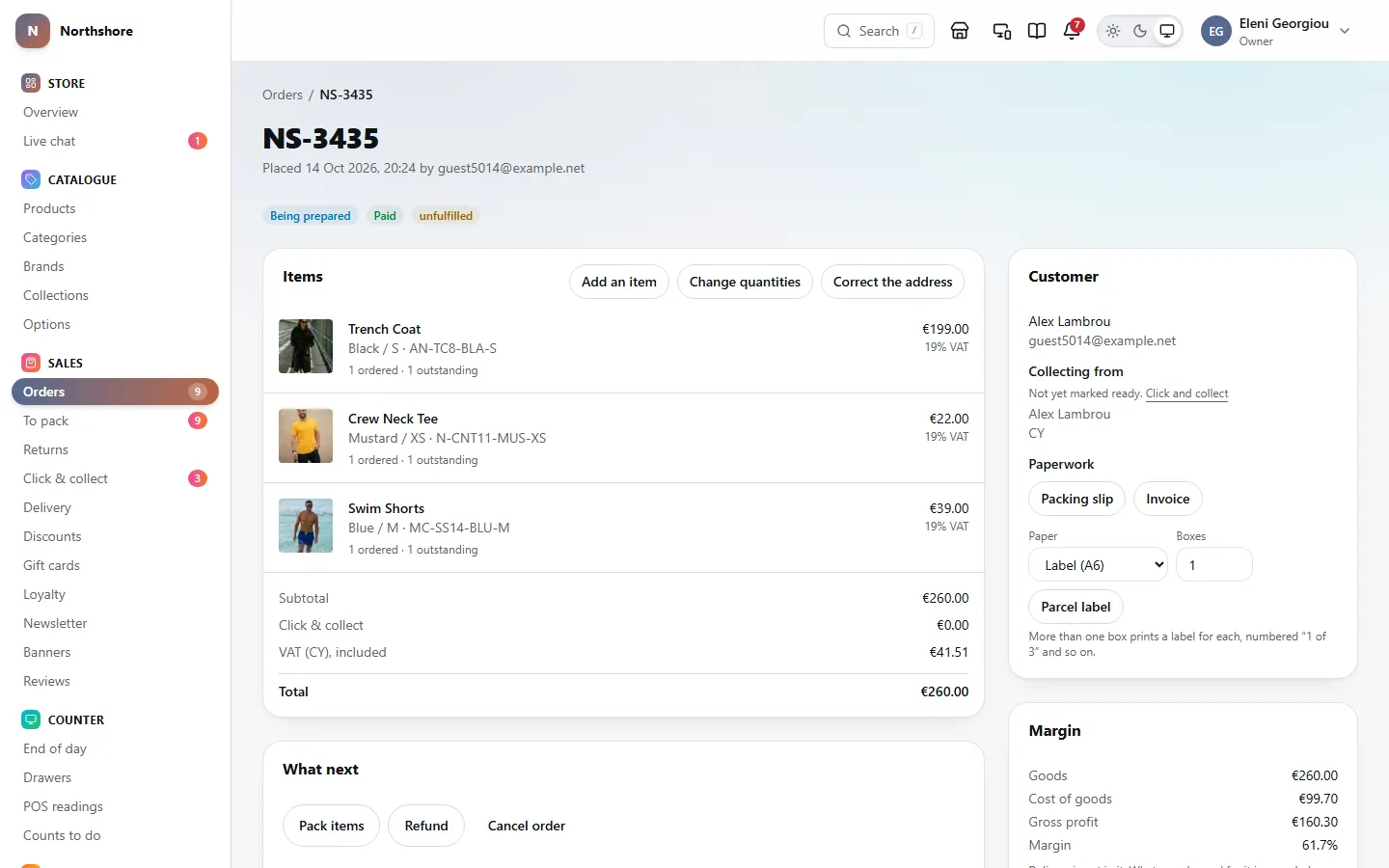Focus the Search box in the top bar
The height and width of the screenshot is (868, 1389).
[x=879, y=31]
